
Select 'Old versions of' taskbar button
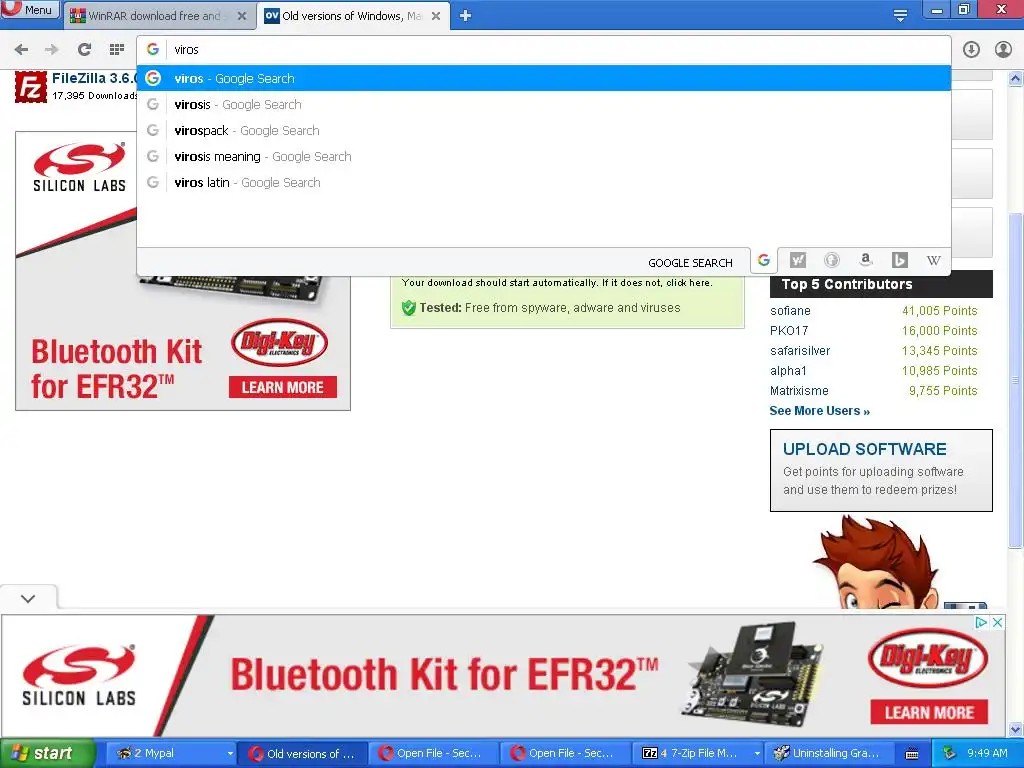pos(302,753)
